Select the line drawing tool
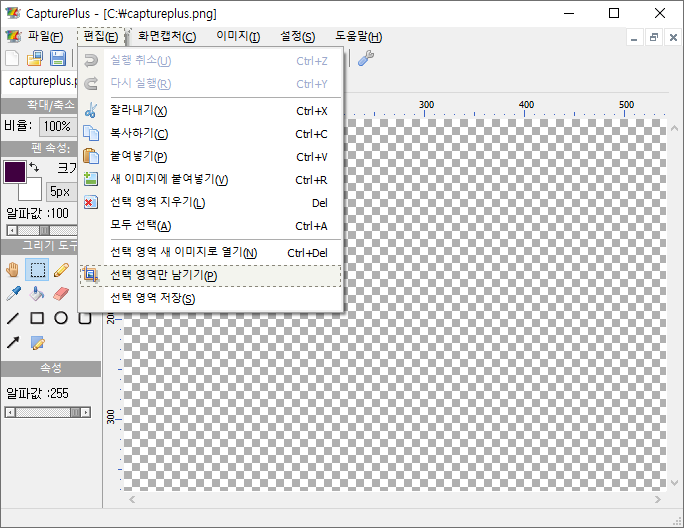This screenshot has height=528, width=684. pos(13,318)
